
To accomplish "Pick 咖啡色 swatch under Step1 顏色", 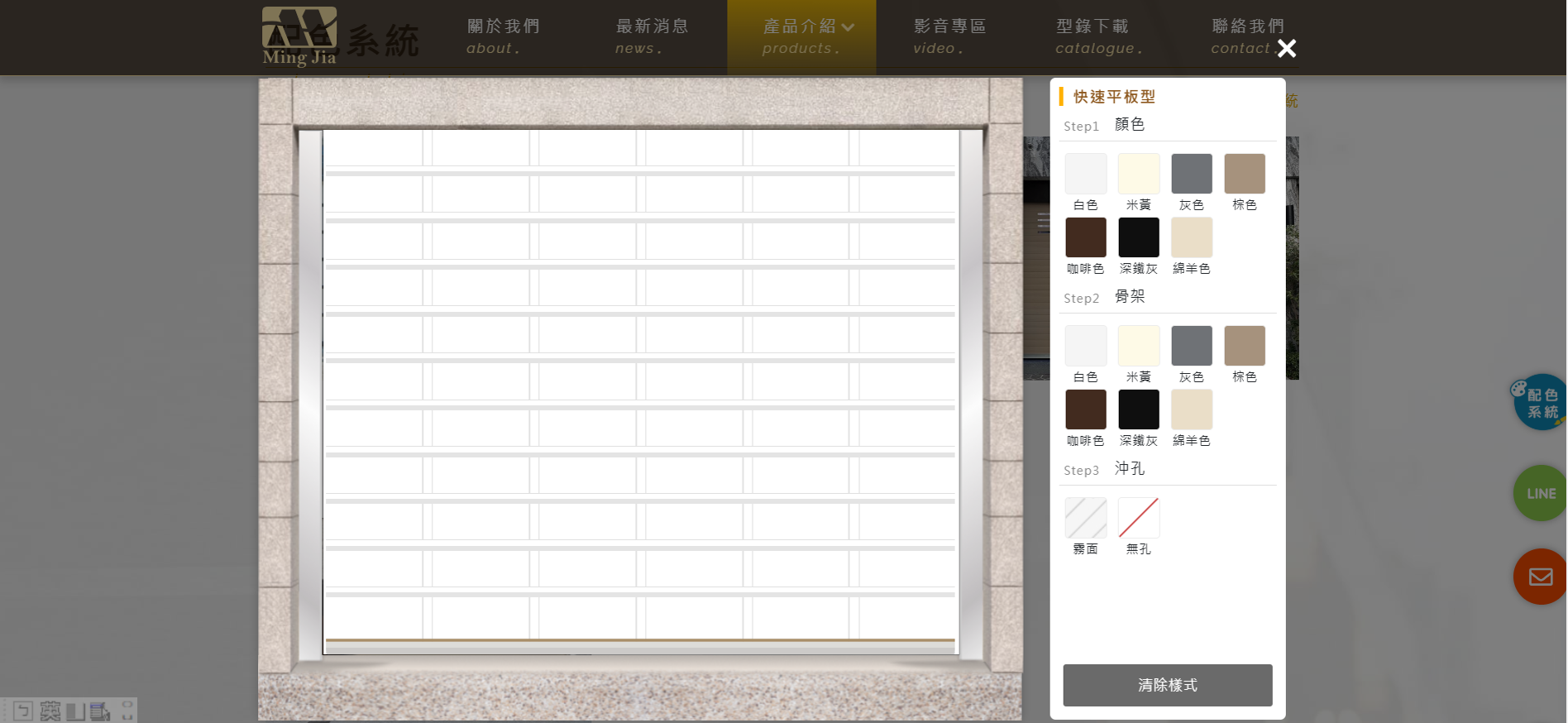I will [1085, 238].
